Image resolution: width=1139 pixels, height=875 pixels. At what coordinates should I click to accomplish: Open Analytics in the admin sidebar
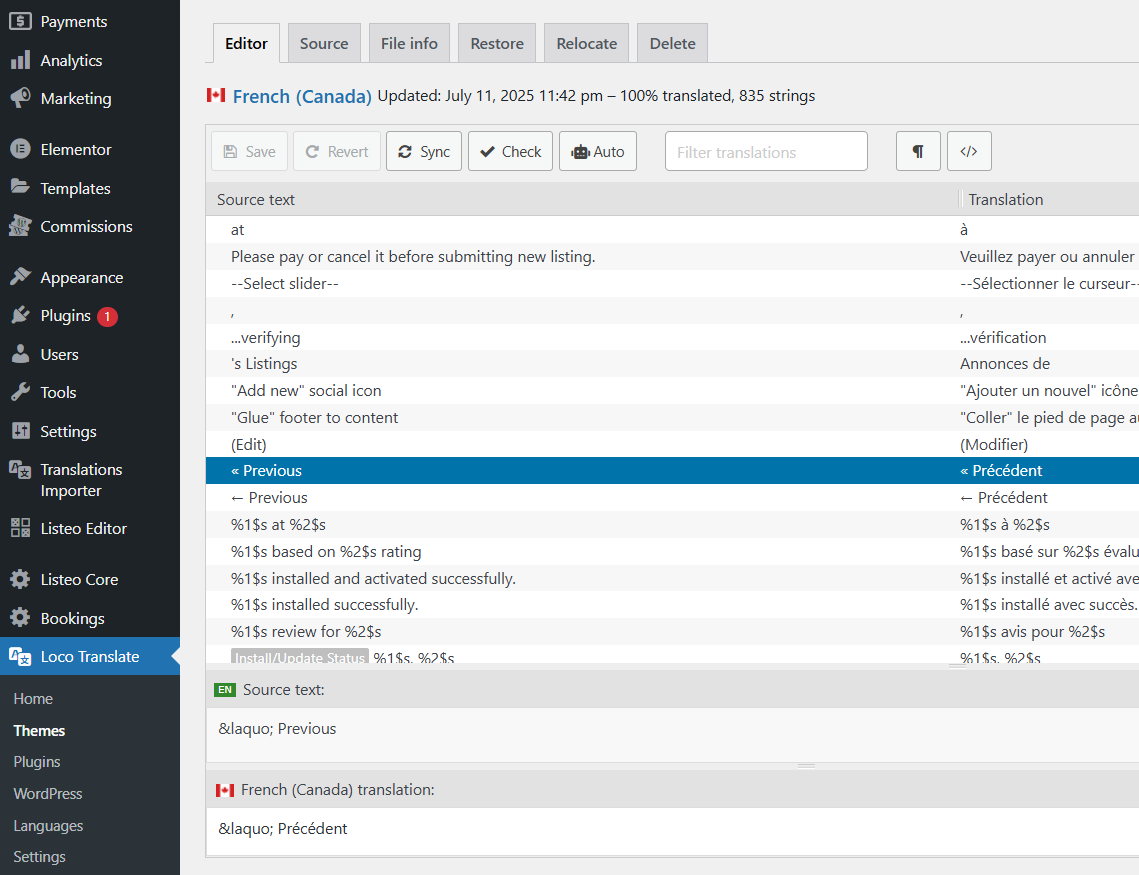coord(71,61)
